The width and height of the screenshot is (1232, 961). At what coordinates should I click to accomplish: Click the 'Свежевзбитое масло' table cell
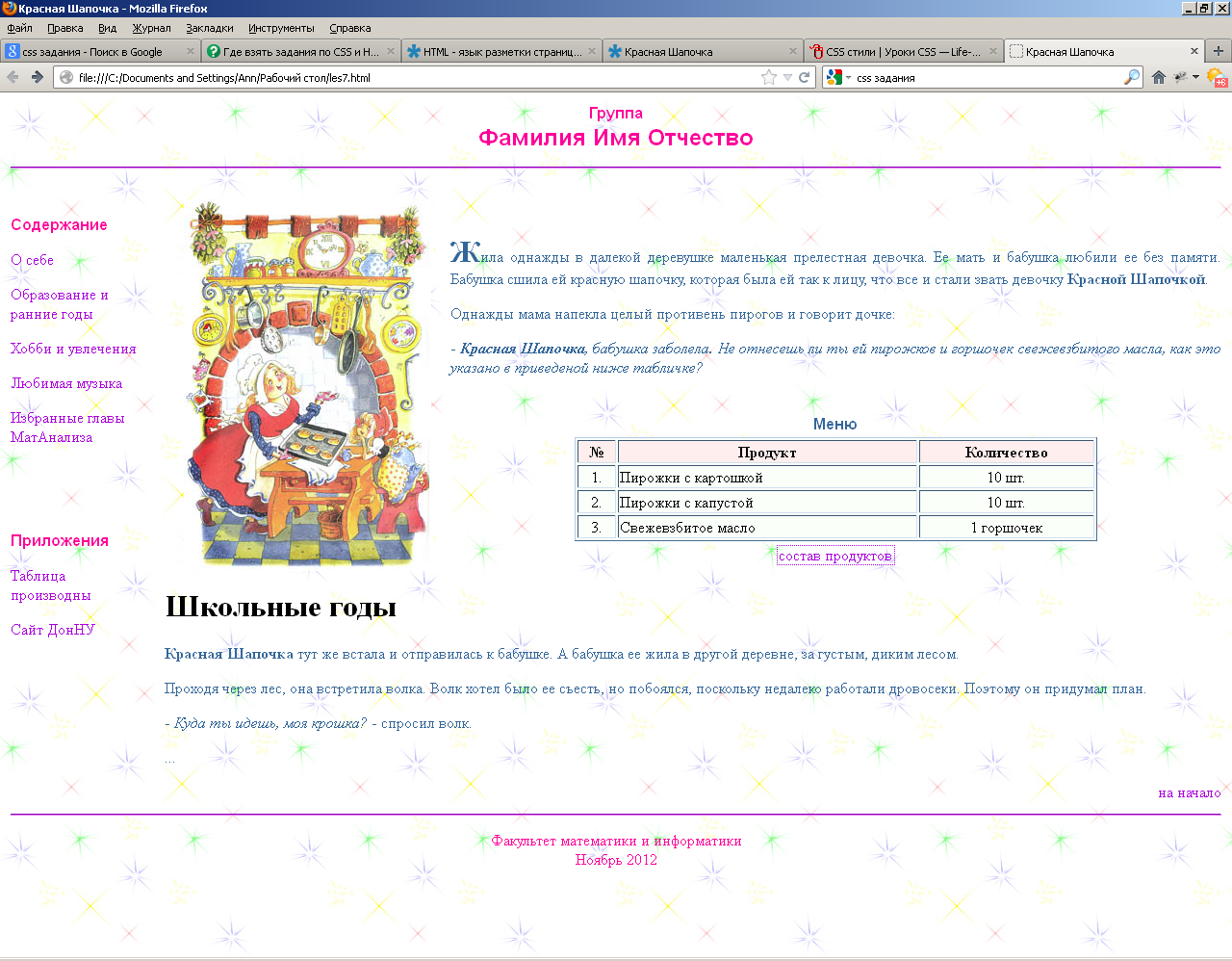[767, 528]
